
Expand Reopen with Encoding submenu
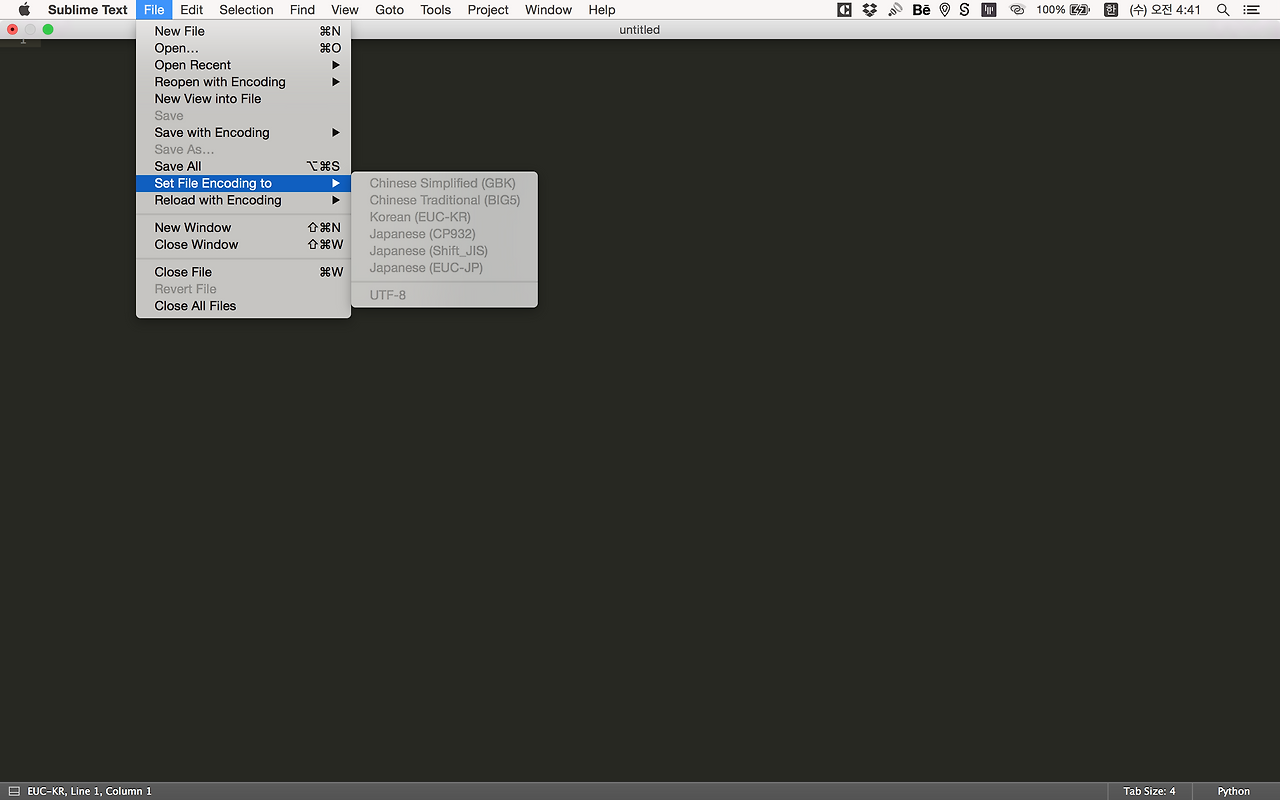click(244, 82)
